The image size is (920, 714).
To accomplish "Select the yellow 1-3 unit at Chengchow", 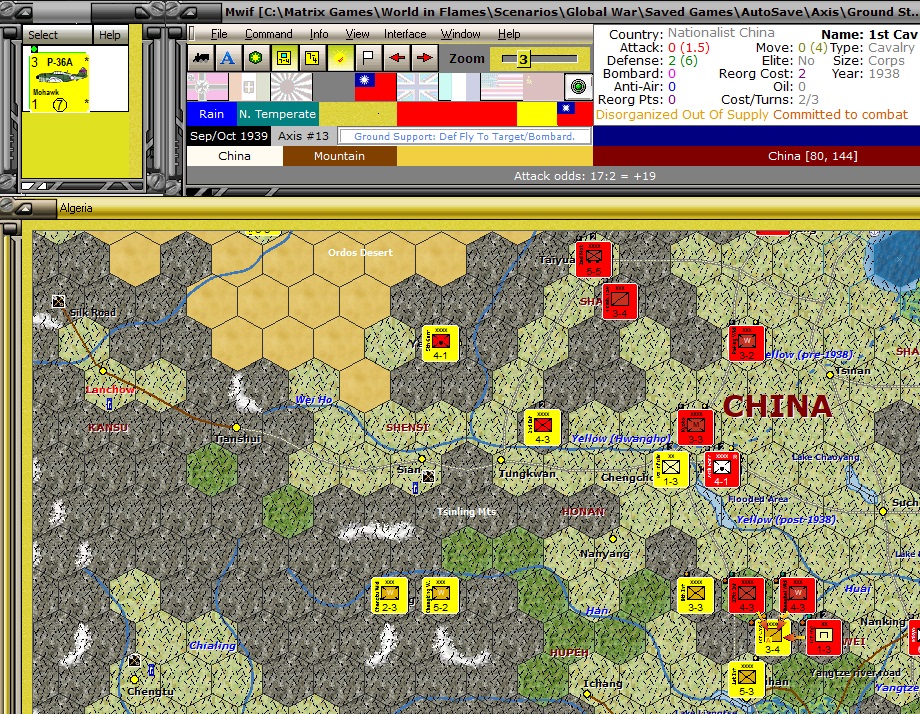I will tap(671, 469).
